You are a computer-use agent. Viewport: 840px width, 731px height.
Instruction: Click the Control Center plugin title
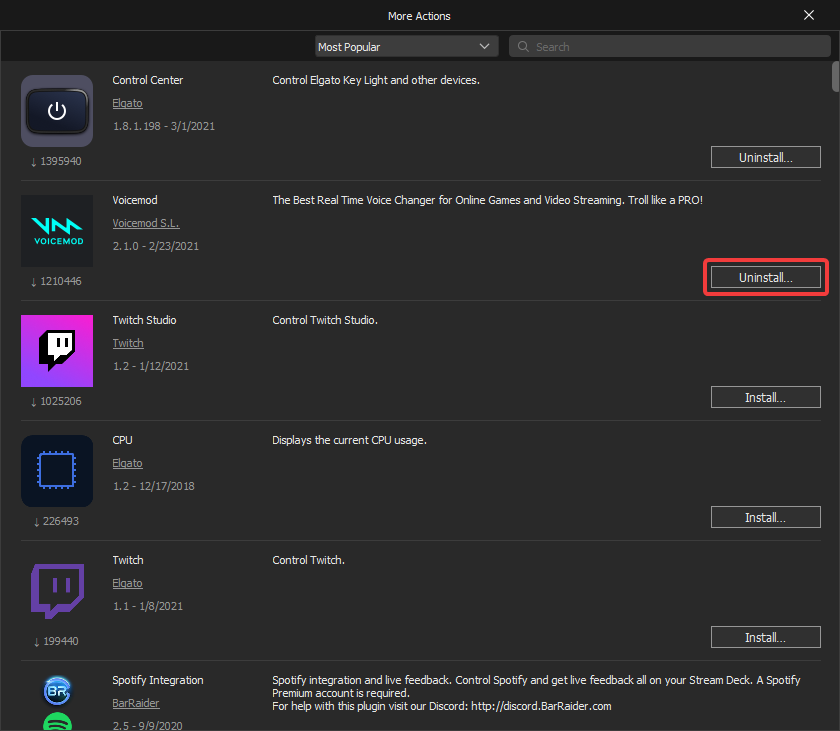click(148, 80)
